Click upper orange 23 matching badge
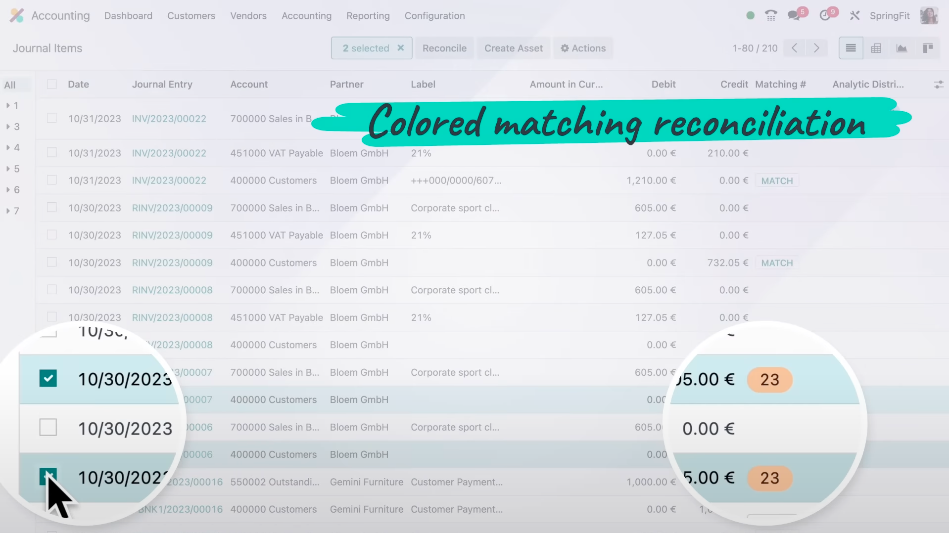Image resolution: width=949 pixels, height=533 pixels. (769, 379)
